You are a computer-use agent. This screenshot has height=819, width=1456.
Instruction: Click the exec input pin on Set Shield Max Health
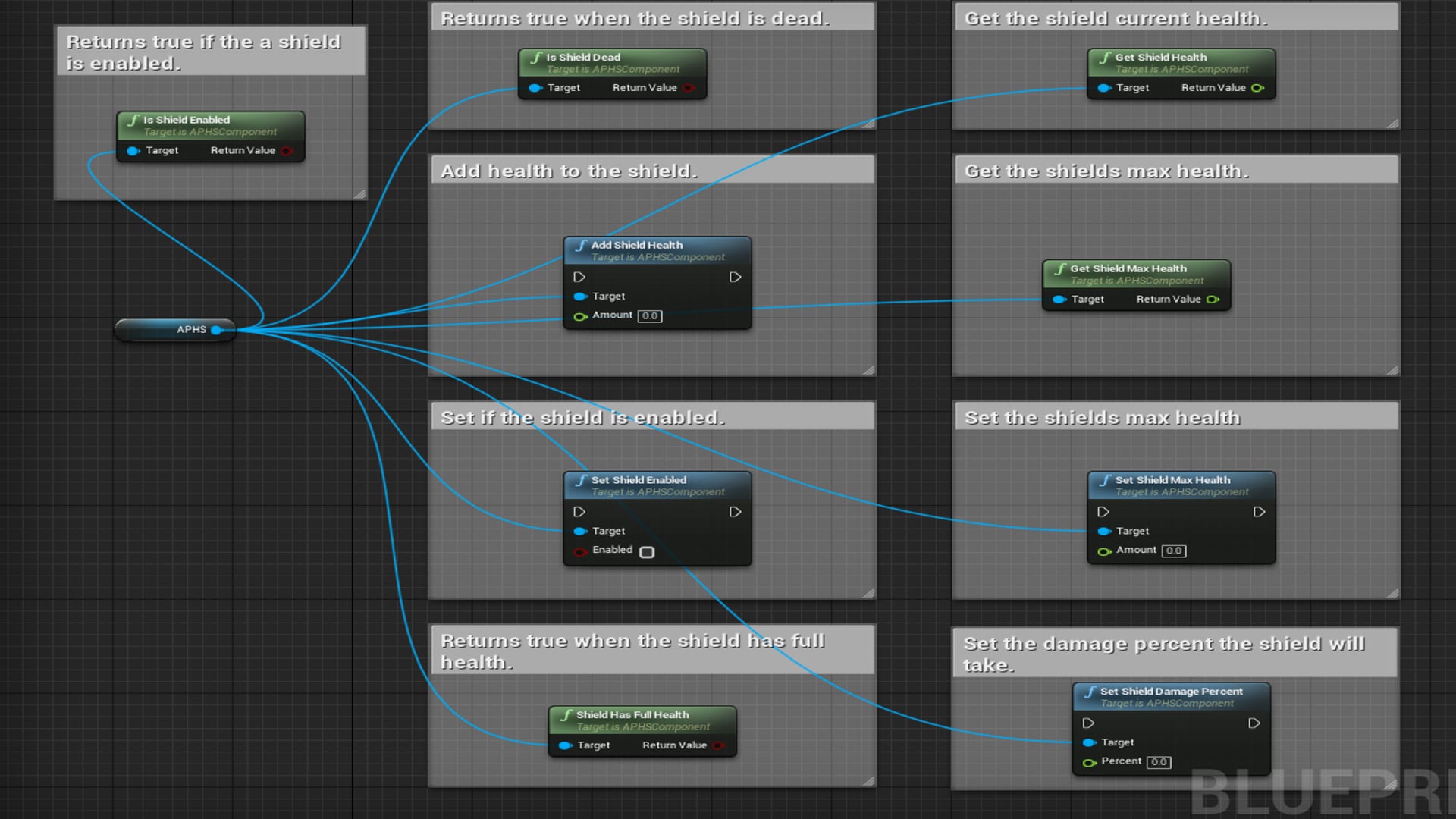coord(1103,512)
